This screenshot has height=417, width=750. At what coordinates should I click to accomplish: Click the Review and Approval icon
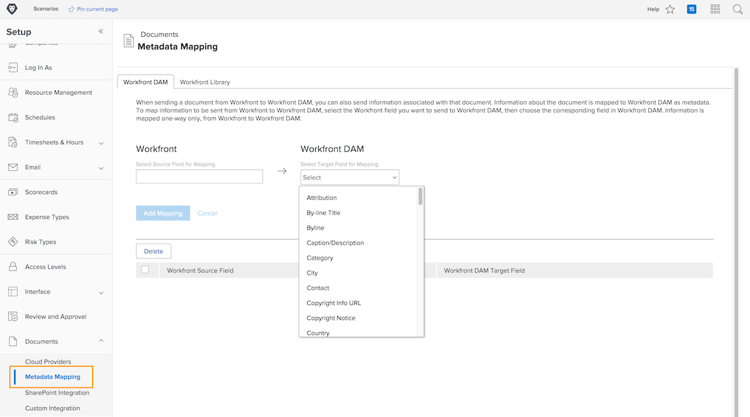coord(13,316)
